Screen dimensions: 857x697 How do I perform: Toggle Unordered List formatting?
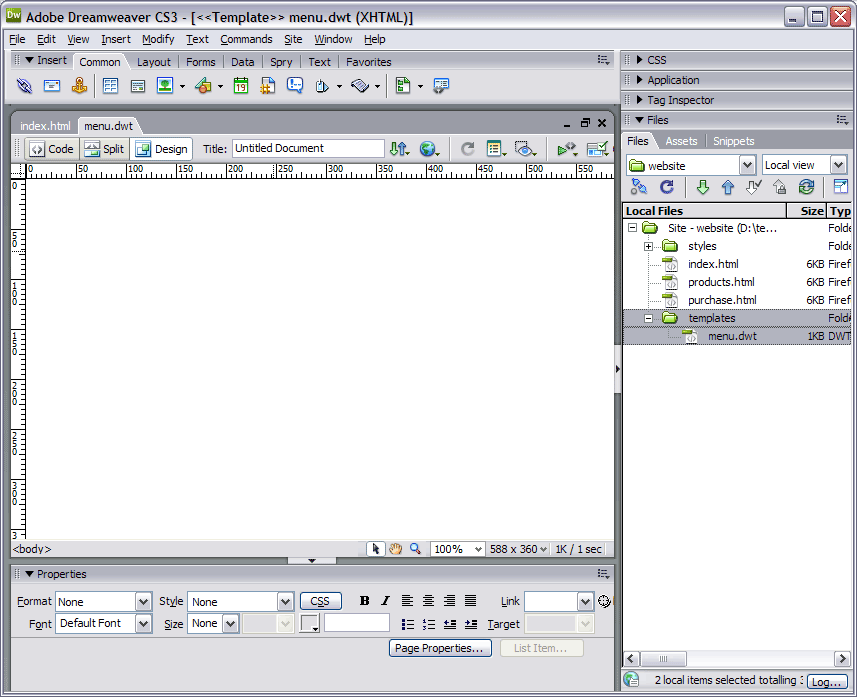pos(408,624)
